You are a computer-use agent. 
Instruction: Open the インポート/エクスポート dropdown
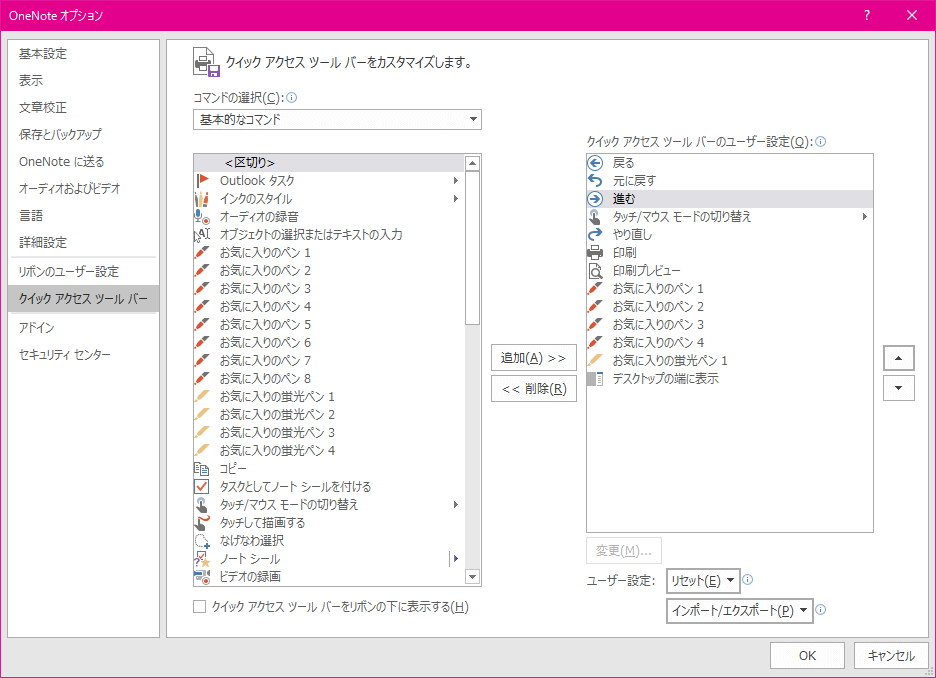pyautogui.click(x=740, y=611)
